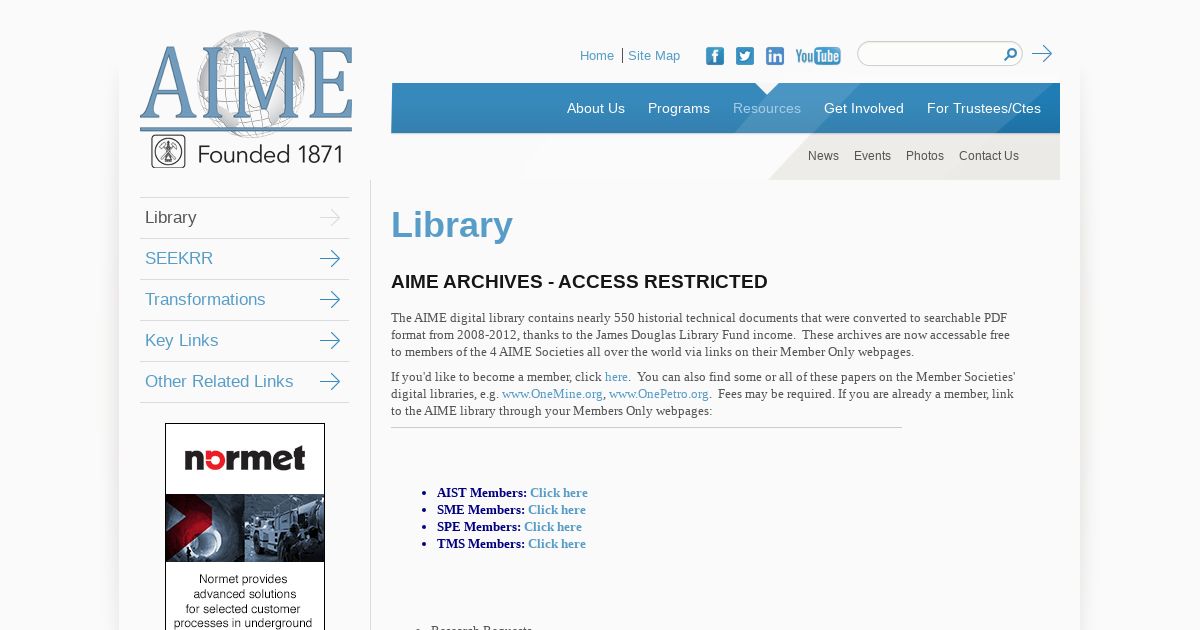1200x630 pixels.
Task: Go to the Home link
Action: coord(597,56)
